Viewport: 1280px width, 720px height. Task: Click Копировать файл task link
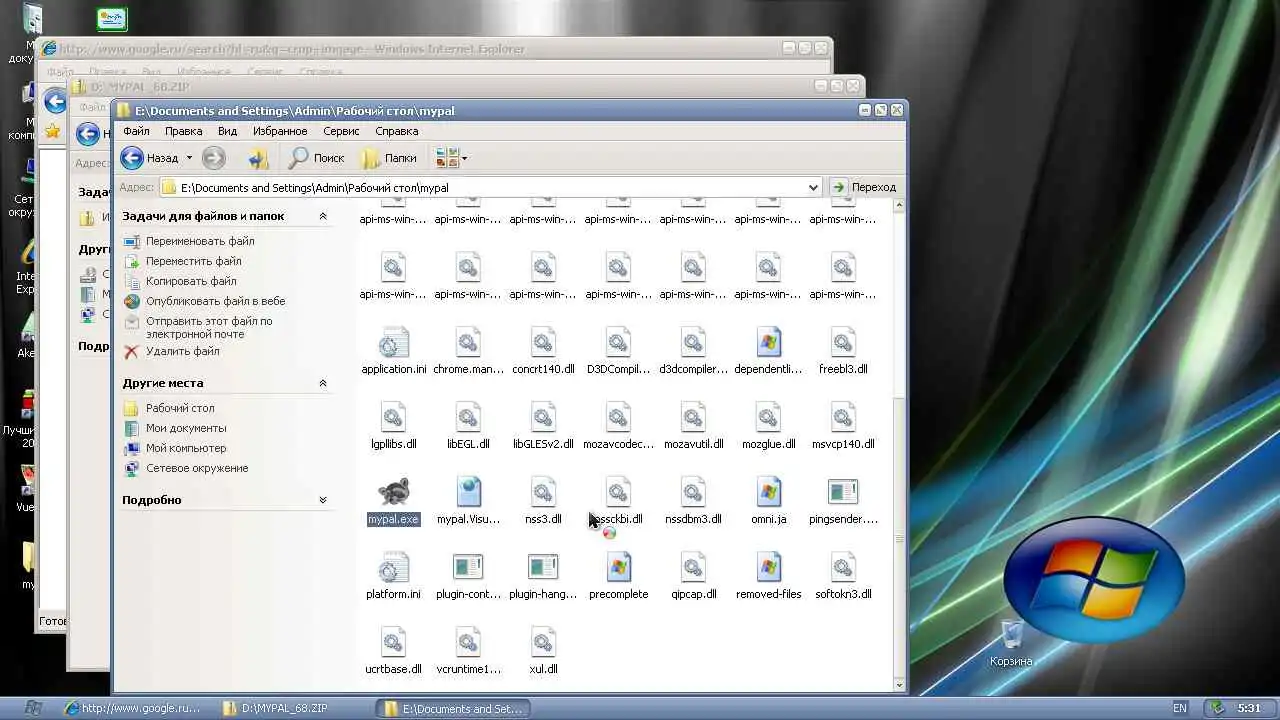[191, 281]
